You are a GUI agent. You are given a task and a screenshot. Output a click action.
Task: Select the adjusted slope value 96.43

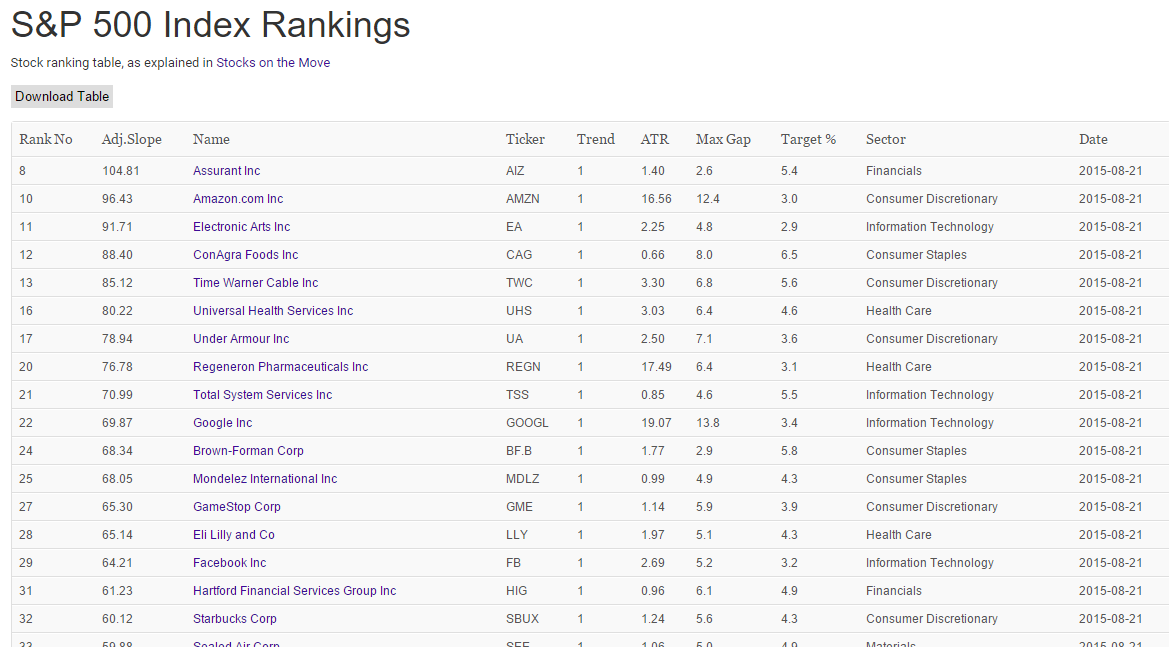click(x=117, y=199)
